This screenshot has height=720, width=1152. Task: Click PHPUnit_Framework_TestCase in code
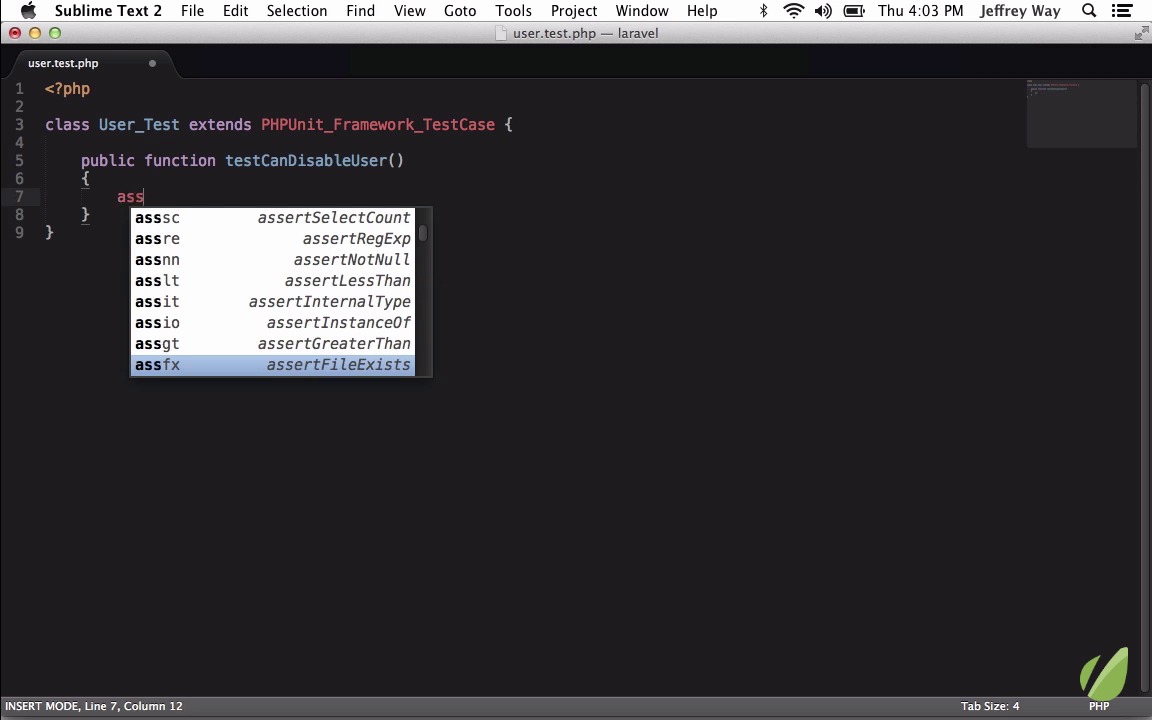378,125
